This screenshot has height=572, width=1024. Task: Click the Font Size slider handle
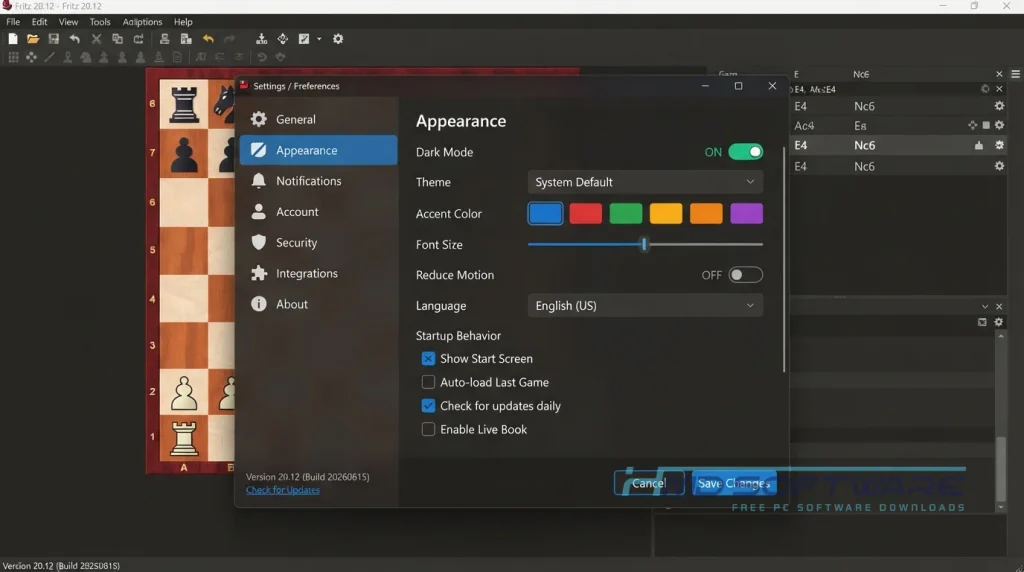pos(644,244)
